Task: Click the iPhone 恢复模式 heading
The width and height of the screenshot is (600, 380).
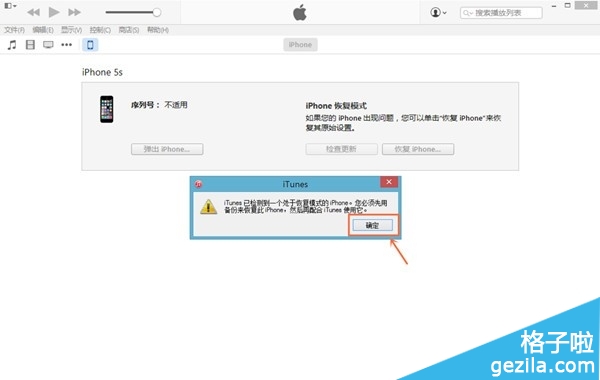Action: pyautogui.click(x=336, y=106)
